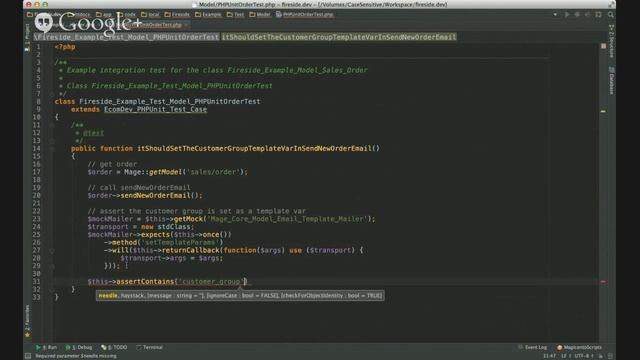The image size is (640, 360).
Task: Fold the @test docblock at line 11
Action: [x=52, y=125]
